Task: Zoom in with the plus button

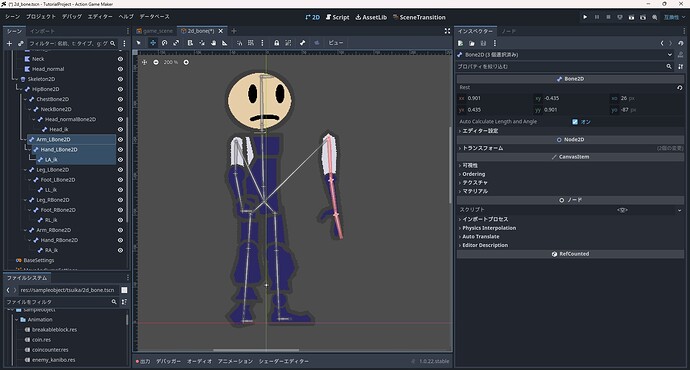Action: click(186, 62)
